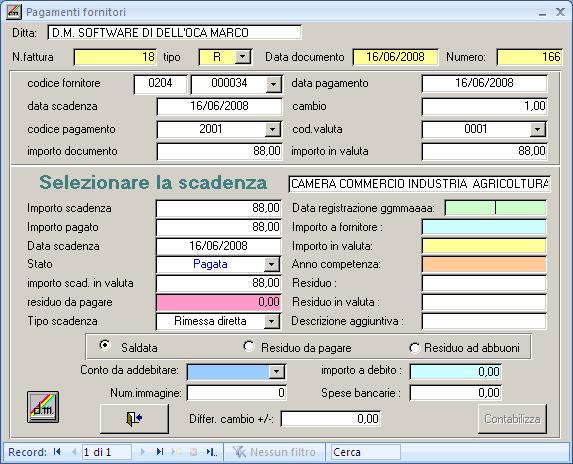Viewport: 573px width, 464px height.
Task: Click the Importo pagato field
Action: (219, 227)
